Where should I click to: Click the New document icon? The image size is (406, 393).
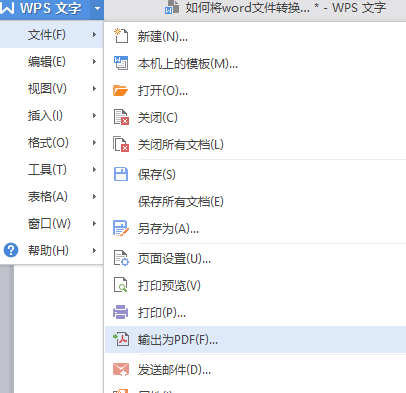[121, 36]
